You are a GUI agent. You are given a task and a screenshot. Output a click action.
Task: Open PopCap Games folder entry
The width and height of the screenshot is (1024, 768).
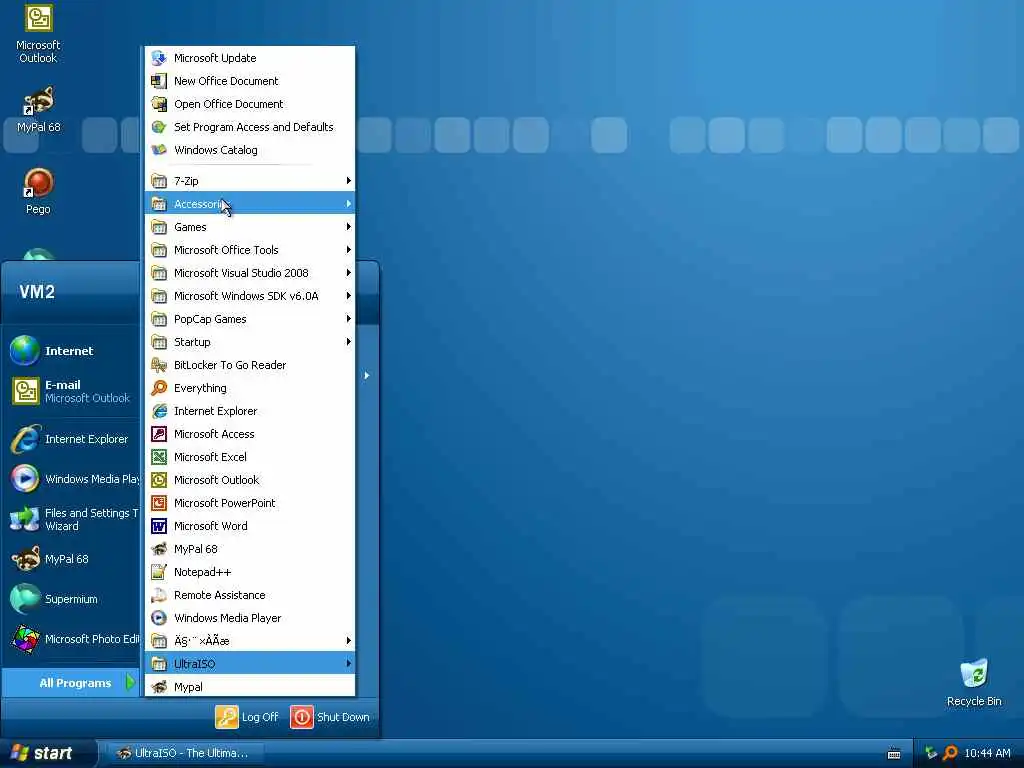tap(250, 319)
